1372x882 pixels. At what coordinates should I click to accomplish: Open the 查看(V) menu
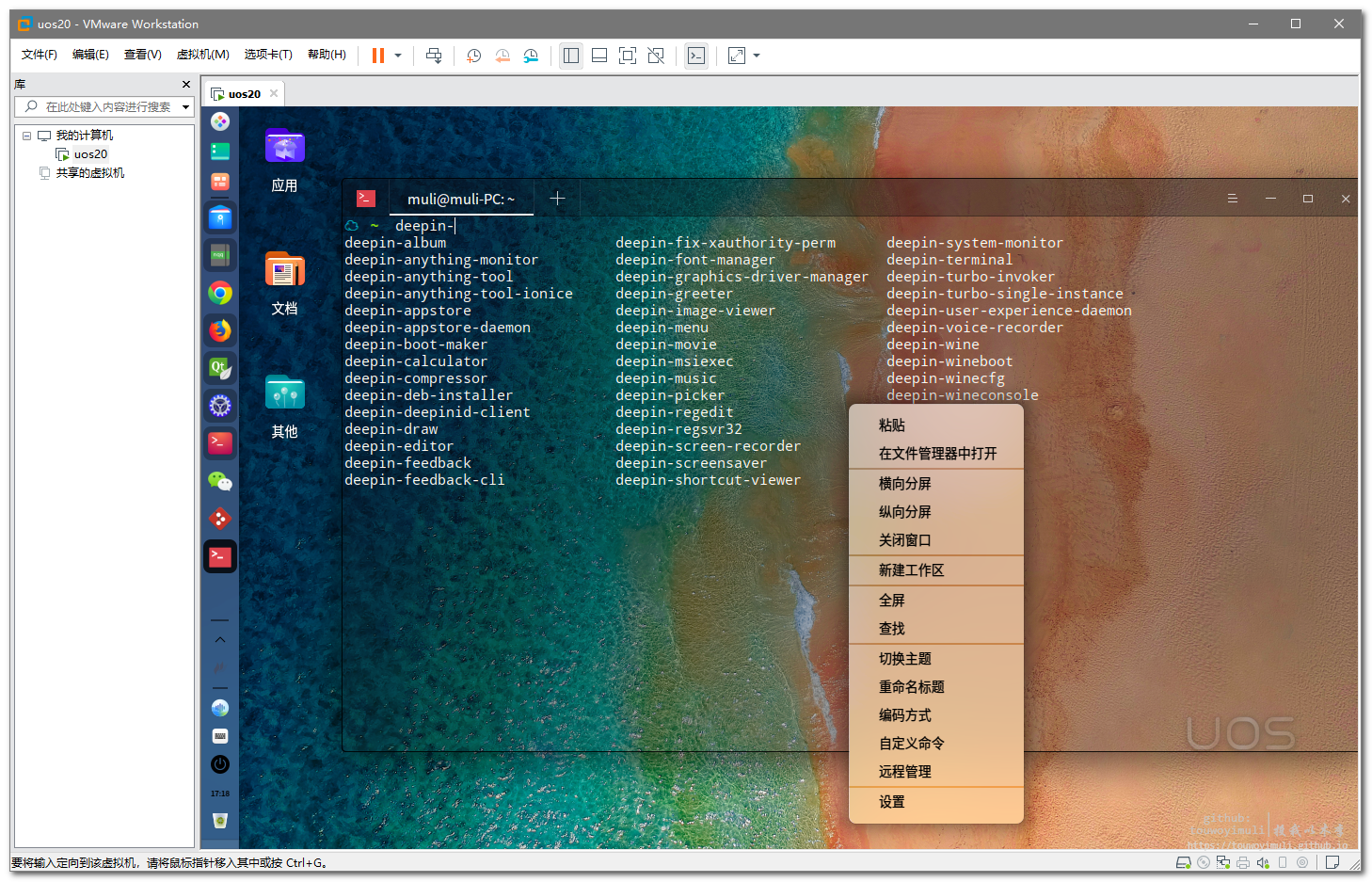[143, 55]
